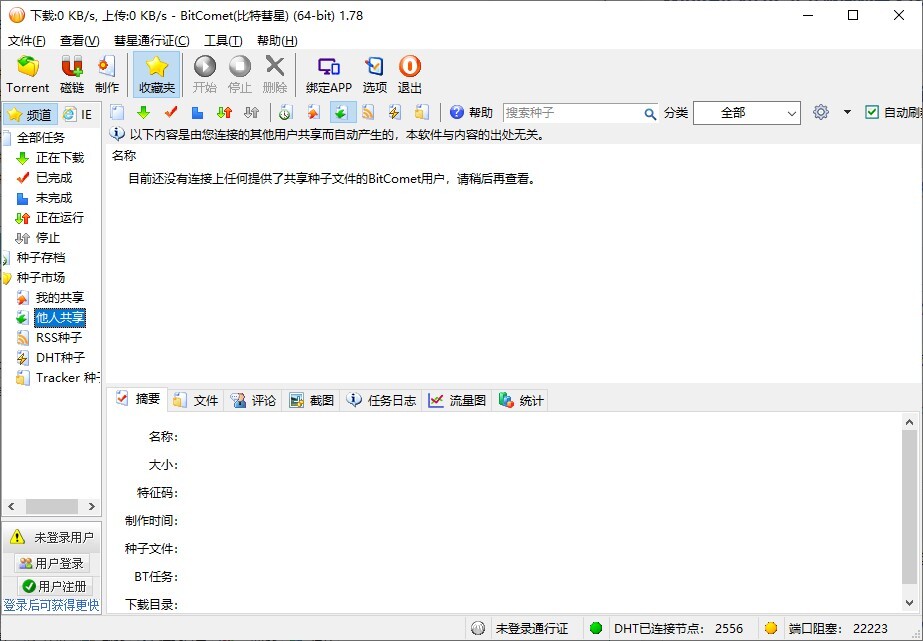Switch to the 统计 statistics tab
Screen dimensions: 923x641
point(520,401)
